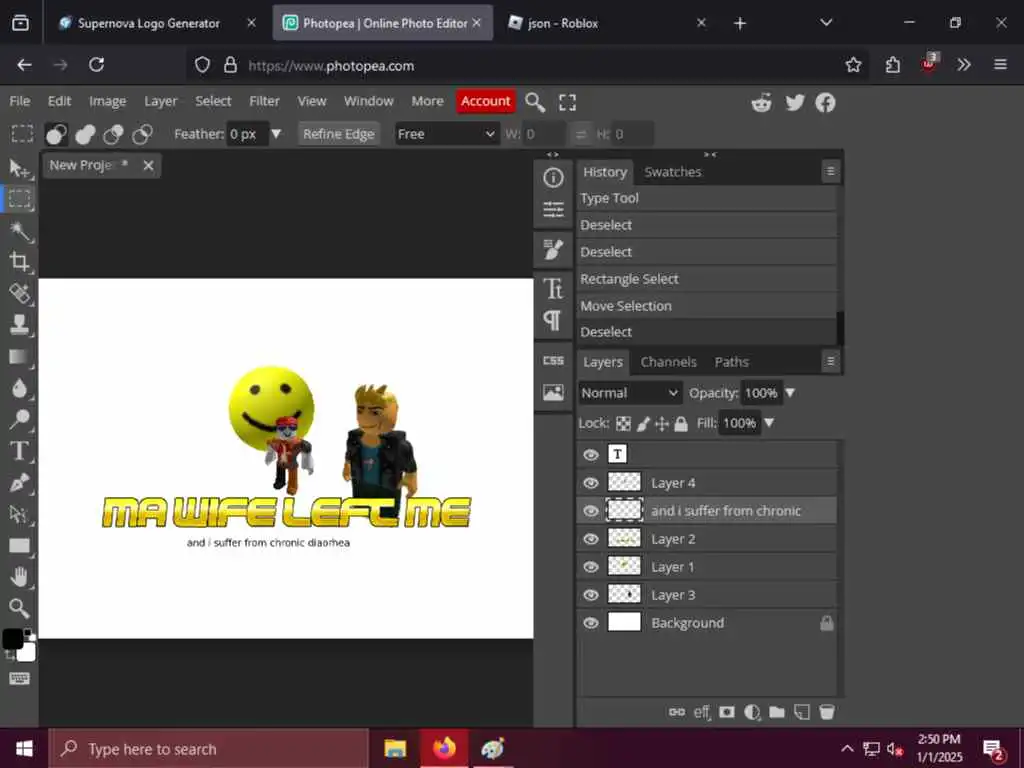The width and height of the screenshot is (1024, 768).
Task: Click the Refine Edge button
Action: click(x=338, y=134)
